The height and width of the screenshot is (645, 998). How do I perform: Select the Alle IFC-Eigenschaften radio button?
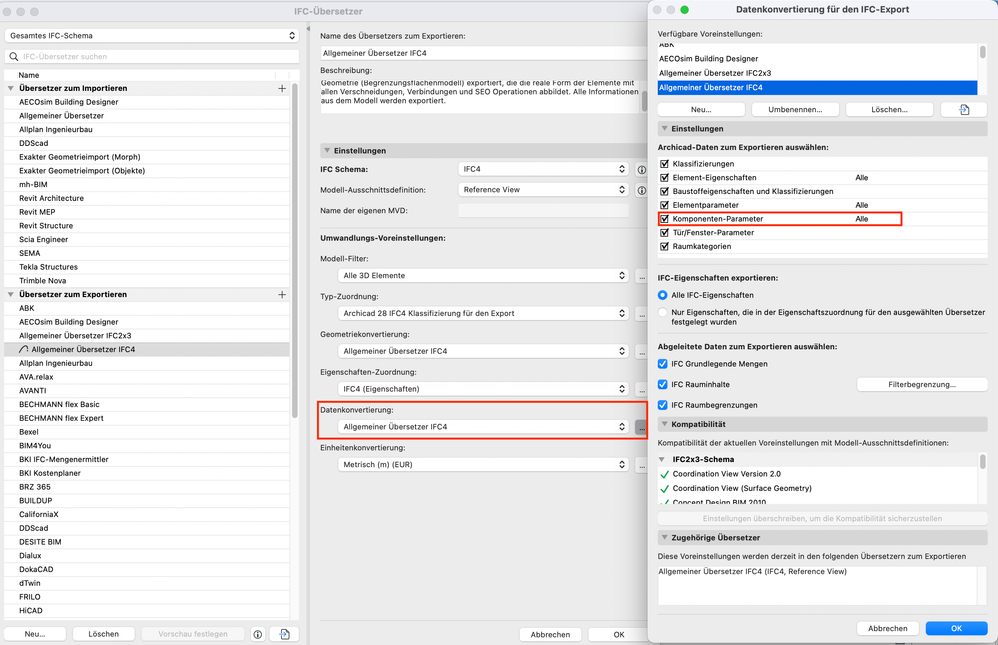point(663,295)
